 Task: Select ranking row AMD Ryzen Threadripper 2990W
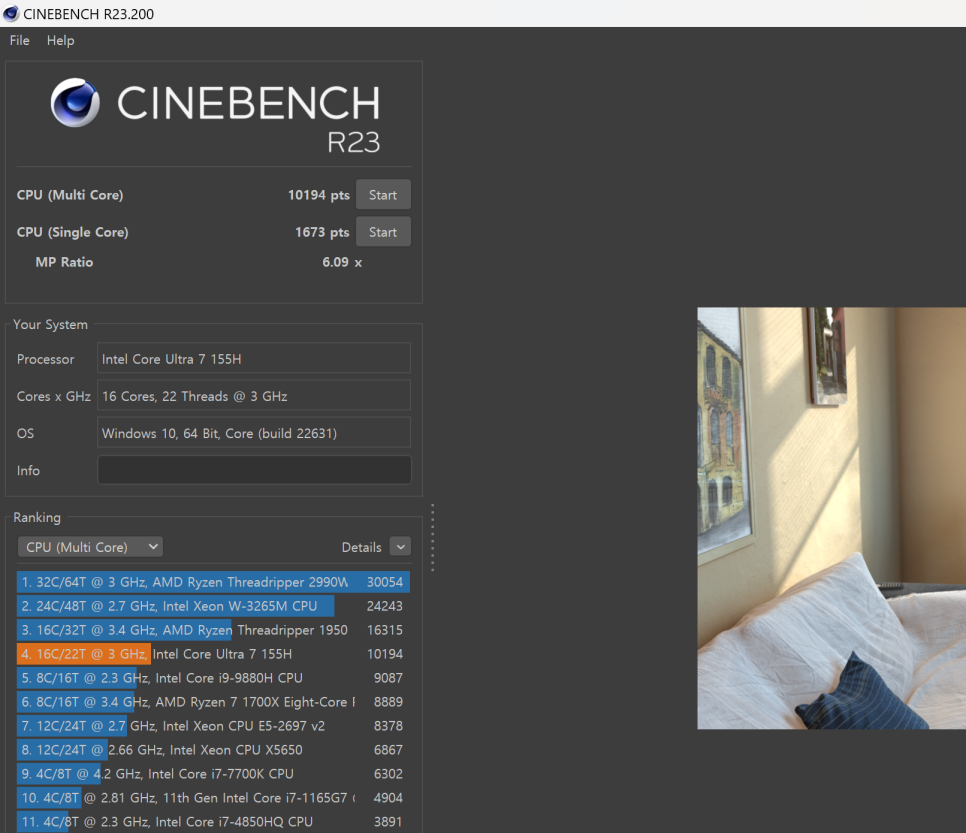[213, 582]
